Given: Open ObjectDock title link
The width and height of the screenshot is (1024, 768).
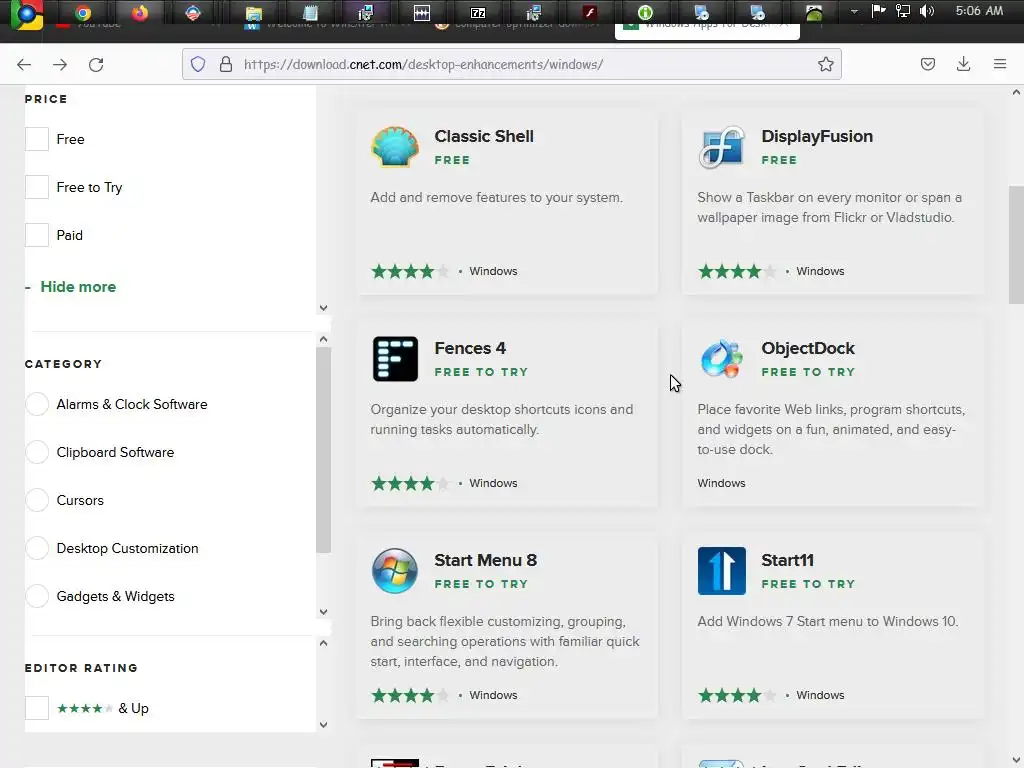Looking at the screenshot, I should coord(808,348).
